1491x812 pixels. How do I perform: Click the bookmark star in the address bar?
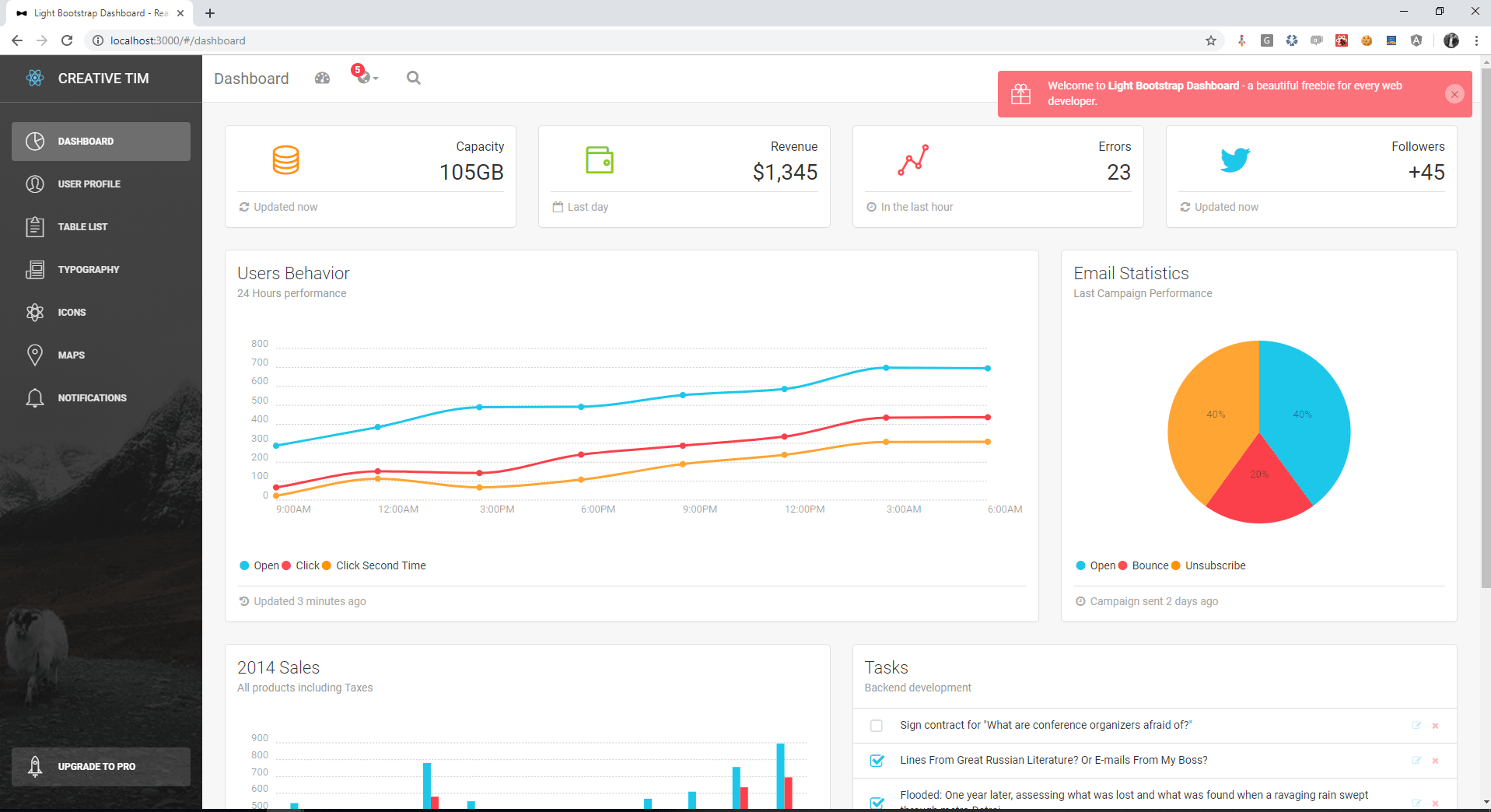[1210, 40]
